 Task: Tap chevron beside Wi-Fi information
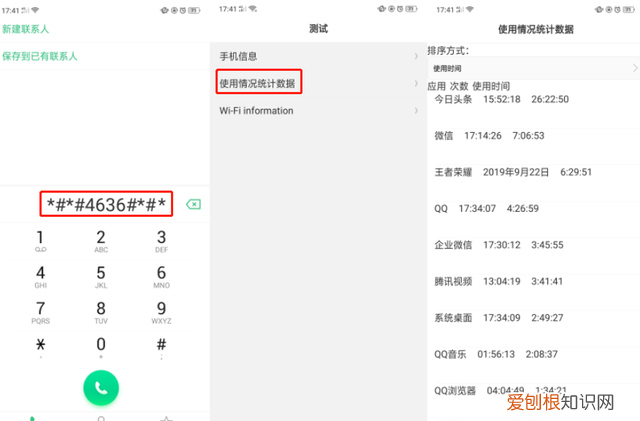[416, 111]
